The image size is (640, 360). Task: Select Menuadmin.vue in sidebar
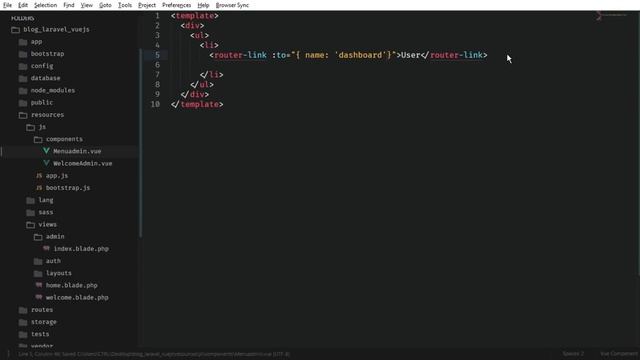(77, 151)
